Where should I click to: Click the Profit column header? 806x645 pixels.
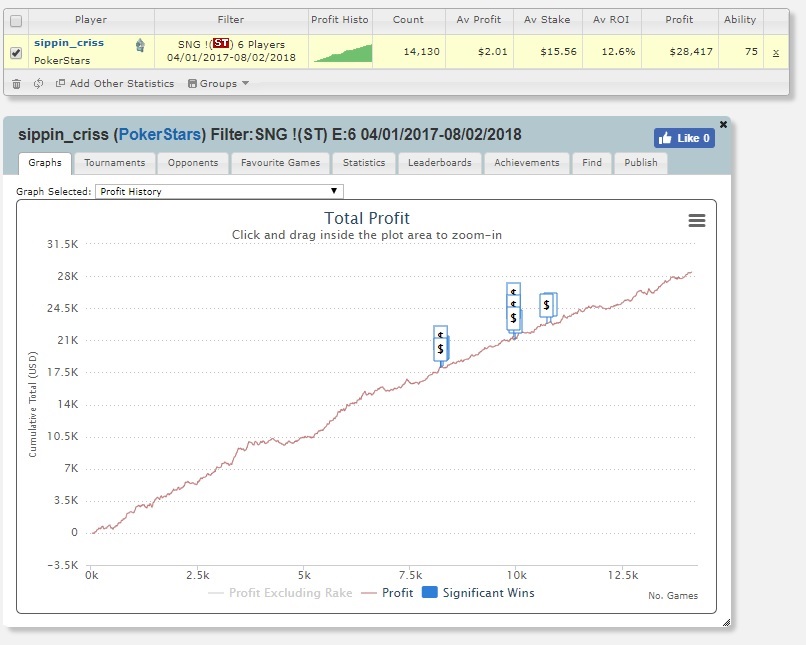click(679, 20)
